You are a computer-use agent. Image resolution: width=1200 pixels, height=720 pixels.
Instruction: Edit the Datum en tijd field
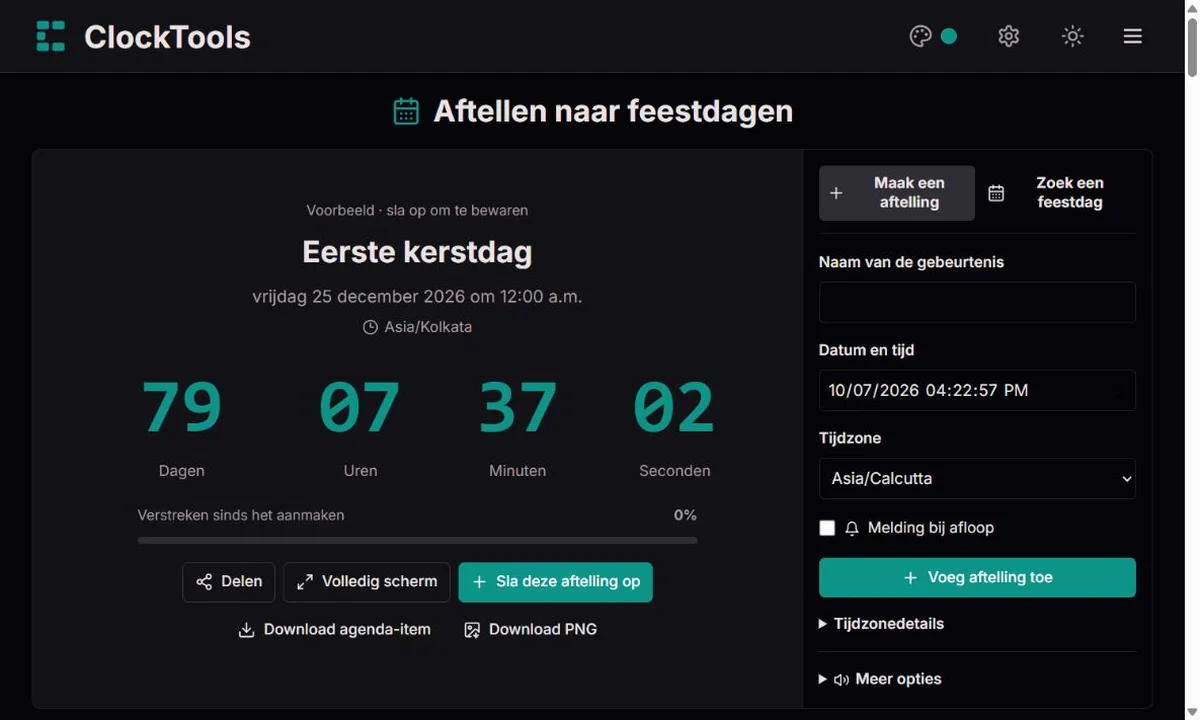point(977,390)
